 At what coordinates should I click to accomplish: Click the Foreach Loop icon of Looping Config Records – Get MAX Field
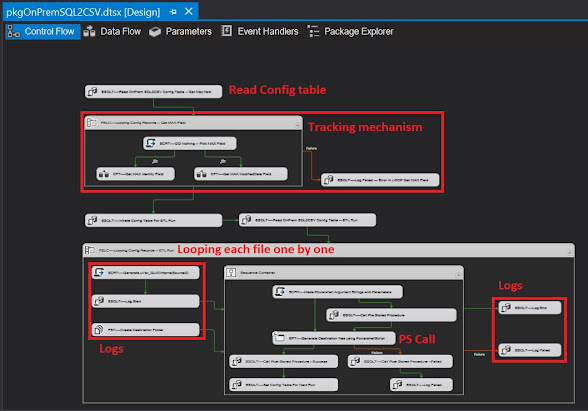[92, 123]
